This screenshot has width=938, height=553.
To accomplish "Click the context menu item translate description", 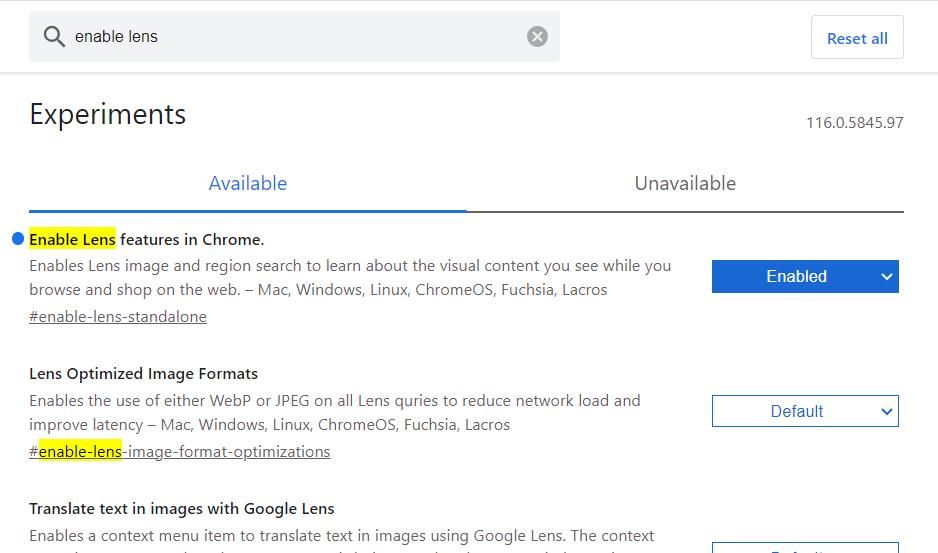I will click(341, 537).
